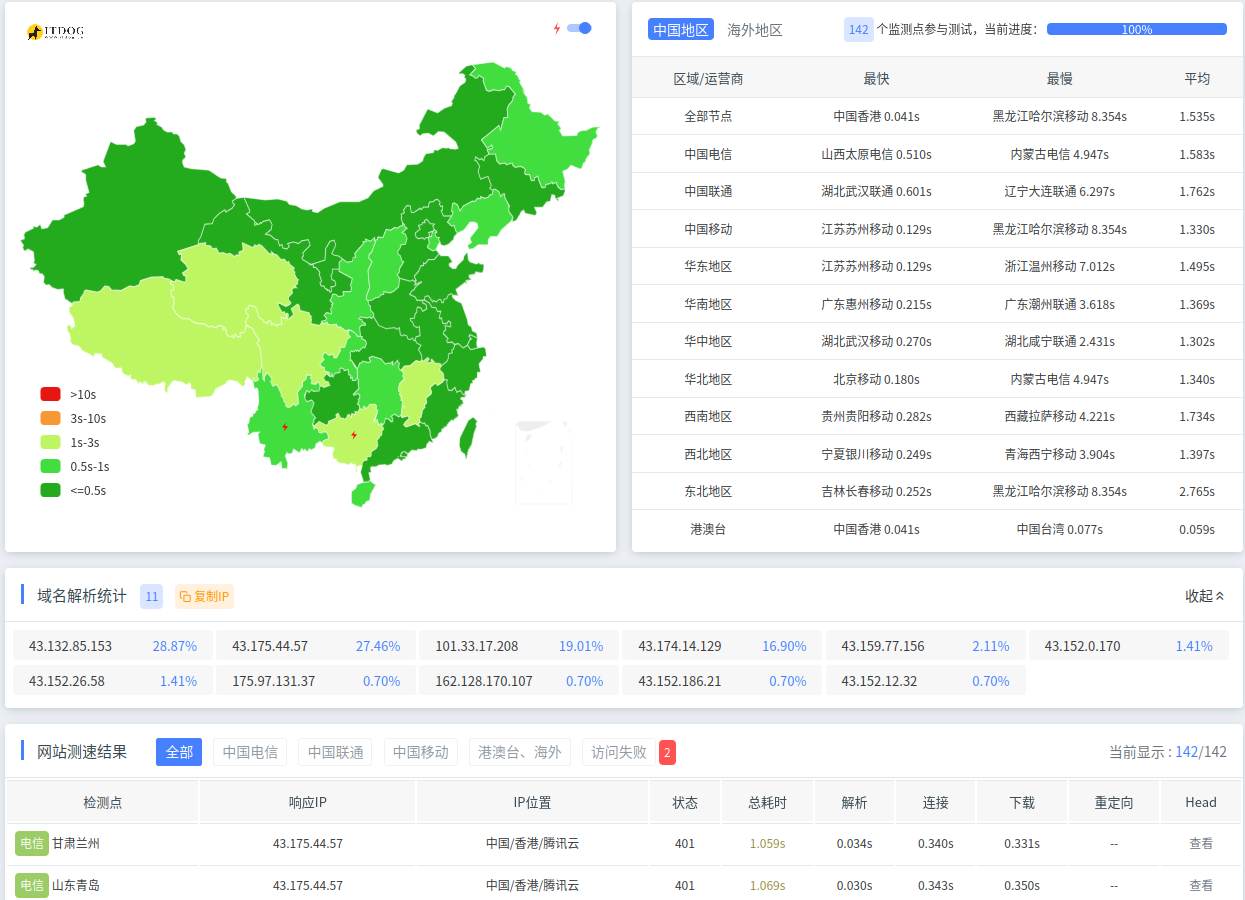Click lightning marker on Guangxi province
Image resolution: width=1245 pixels, height=900 pixels.
tap(354, 435)
